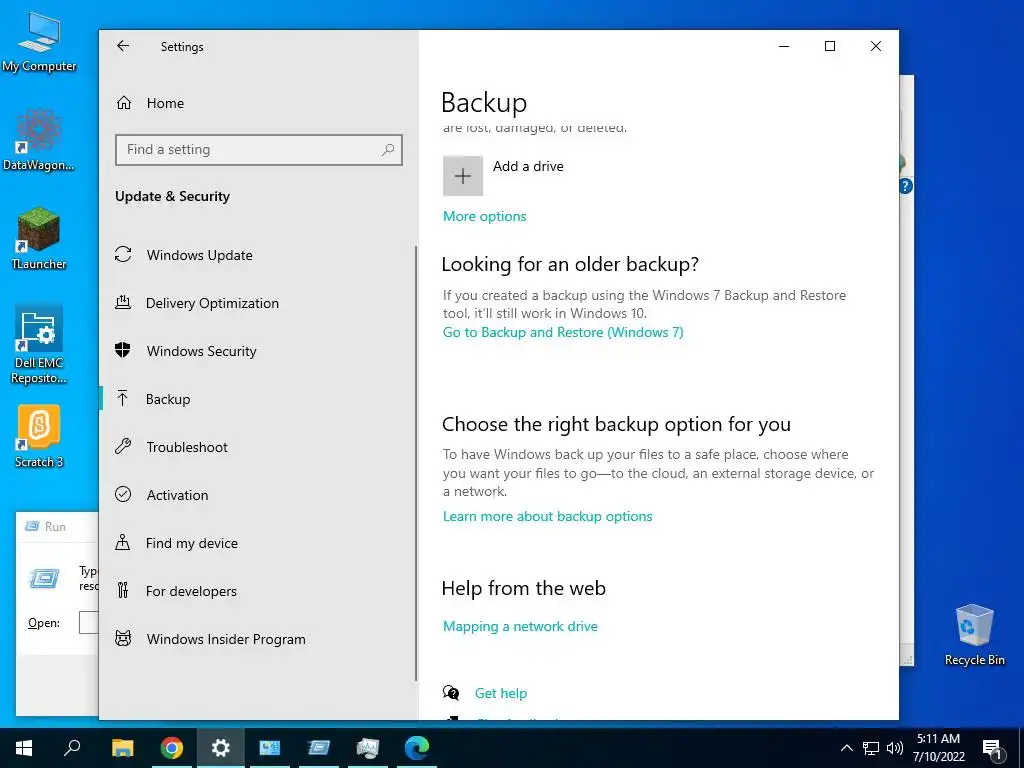Select Dell EMC Repository desktop shortcut
The width and height of the screenshot is (1024, 768).
pos(39,344)
